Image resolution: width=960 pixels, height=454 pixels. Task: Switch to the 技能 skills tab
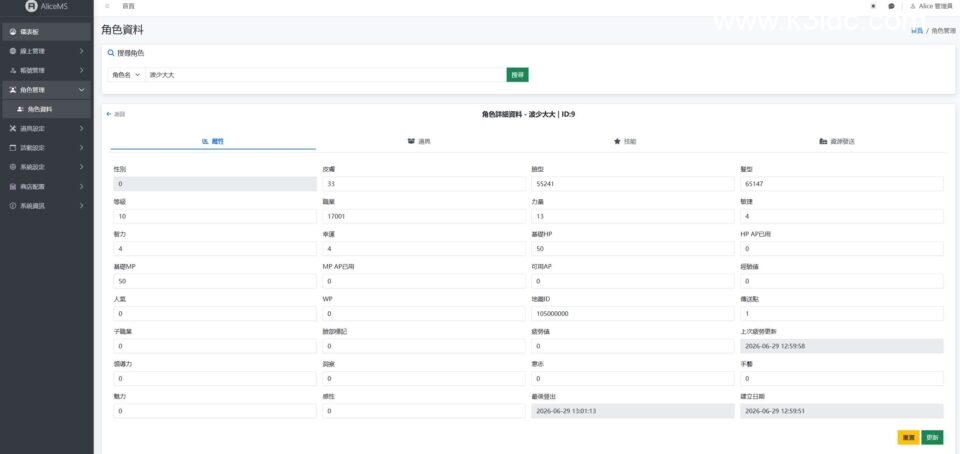tap(625, 141)
